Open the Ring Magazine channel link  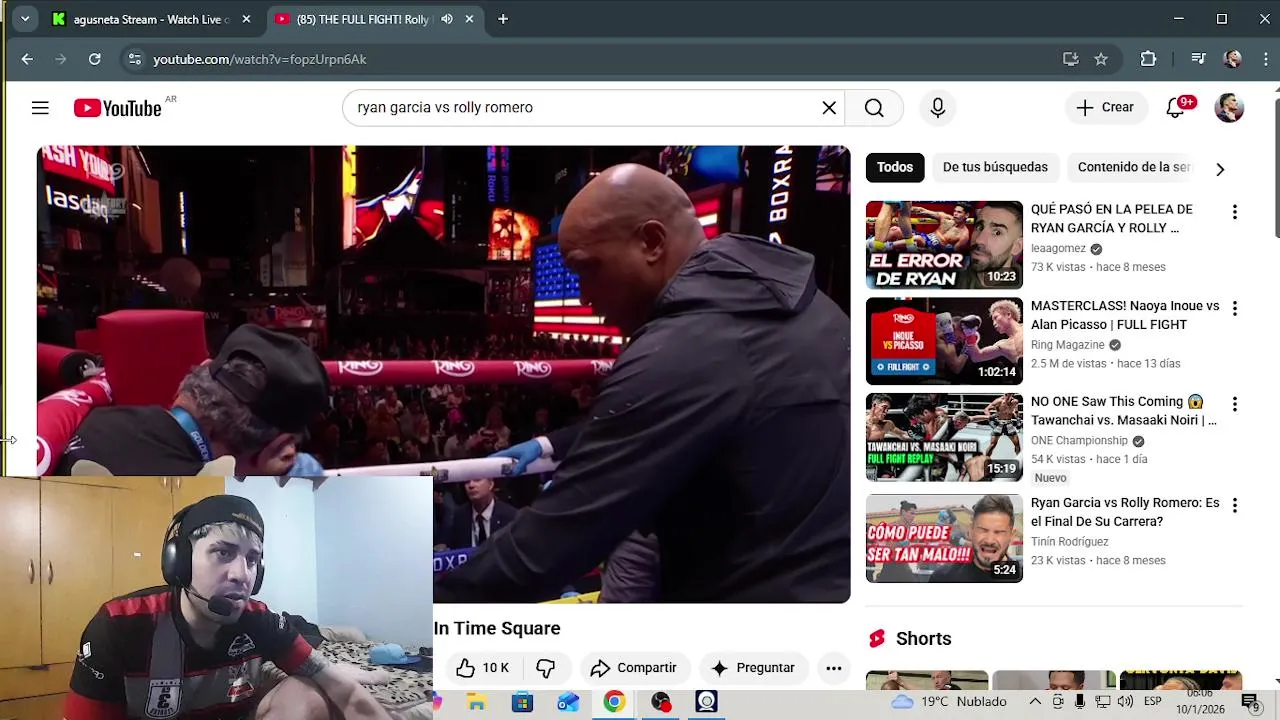coord(1068,345)
